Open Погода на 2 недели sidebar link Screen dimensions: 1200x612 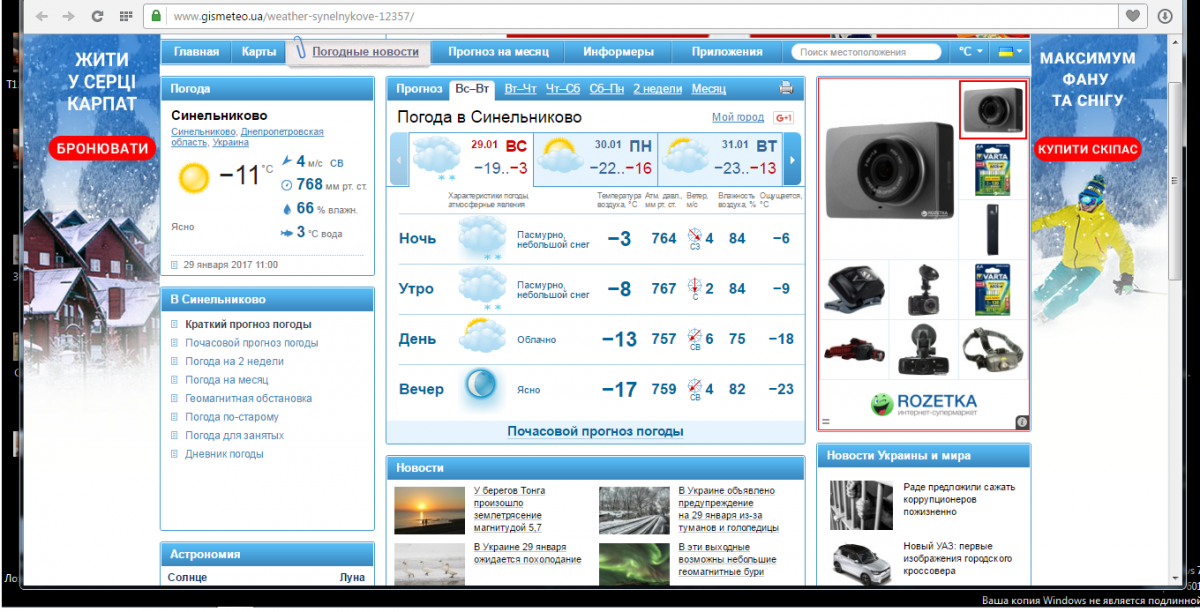234,361
